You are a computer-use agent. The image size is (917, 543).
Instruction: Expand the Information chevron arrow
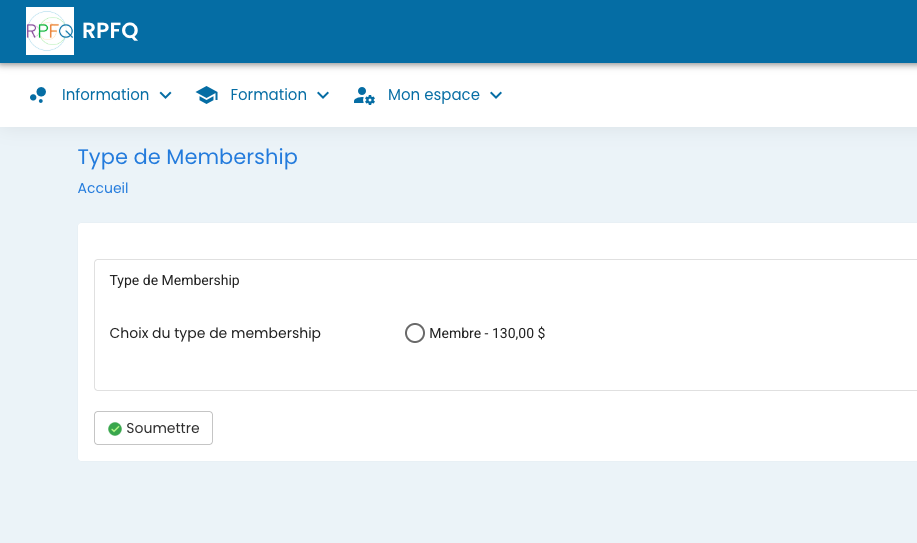point(166,95)
